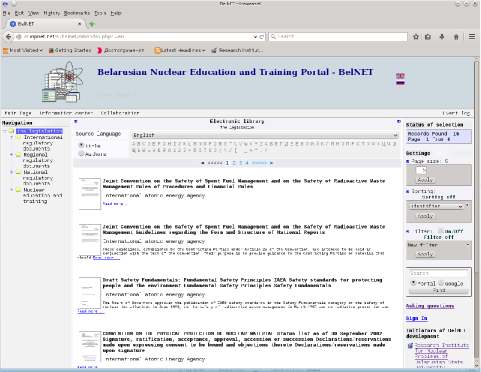Open the History menu
This screenshot has width=481, height=372.
coord(52,13)
